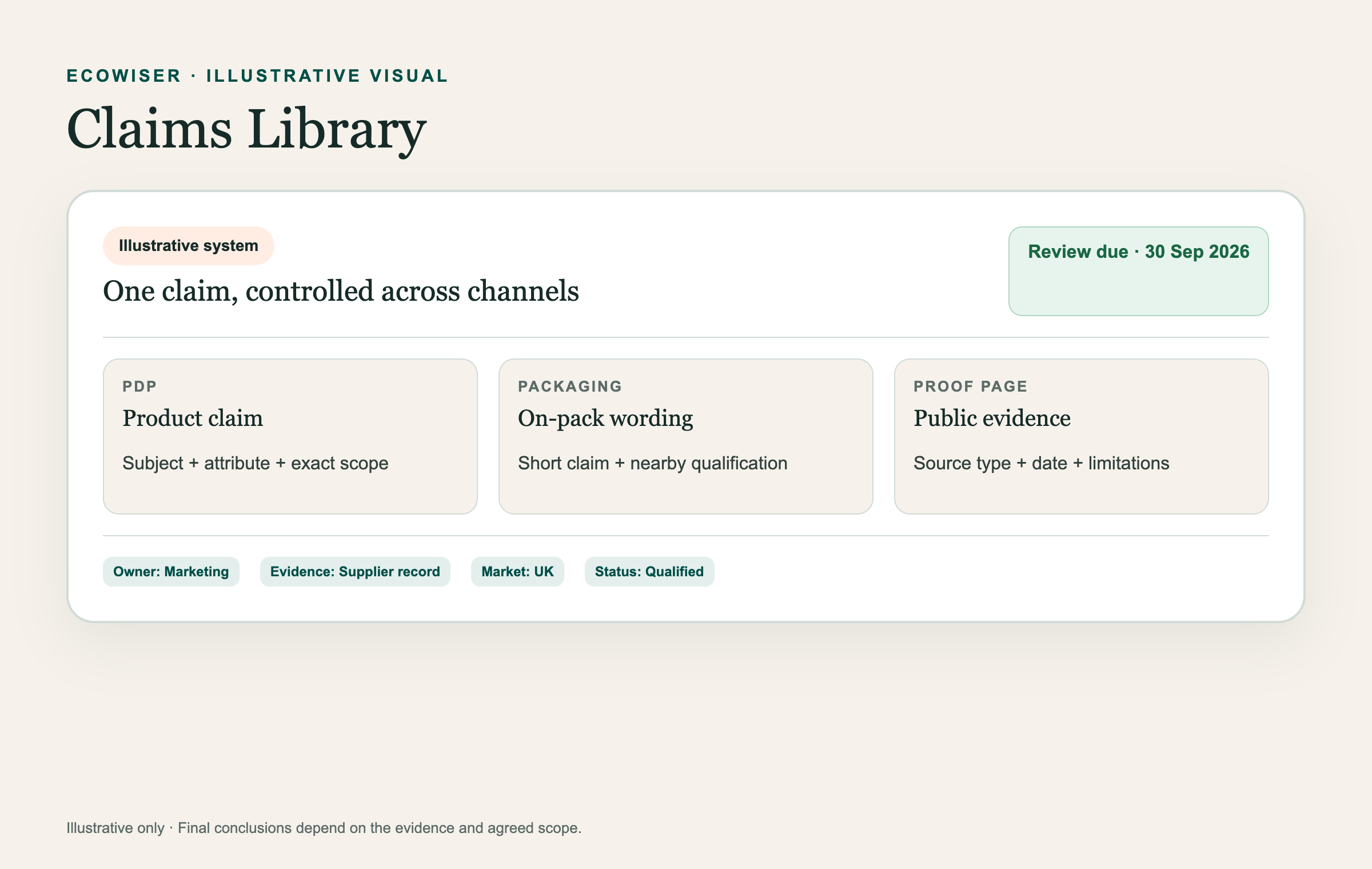Select the PDP Product claim card
Screen dimensions: 1372x869
pos(290,436)
